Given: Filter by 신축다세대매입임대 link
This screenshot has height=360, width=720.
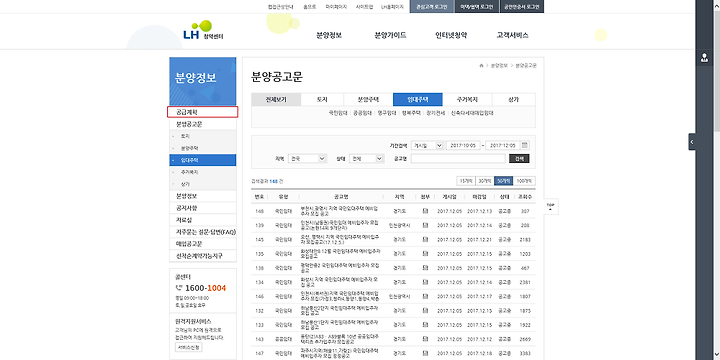Looking at the screenshot, I should (472, 112).
